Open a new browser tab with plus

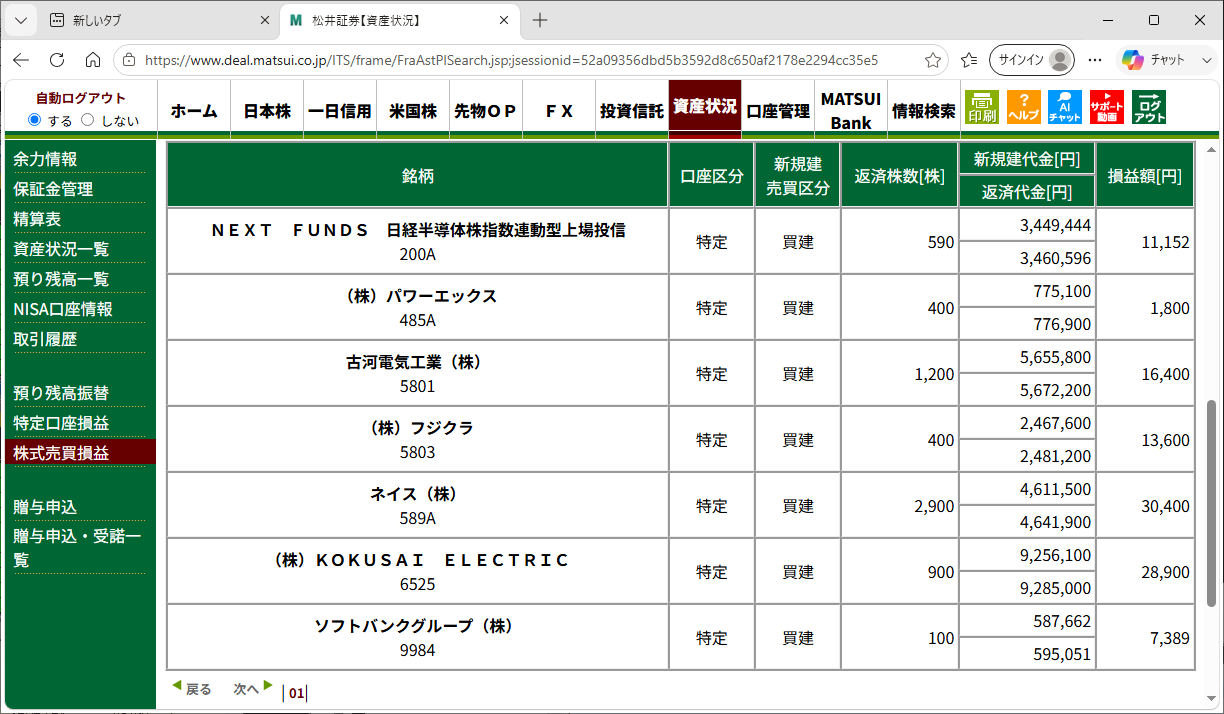(x=540, y=20)
